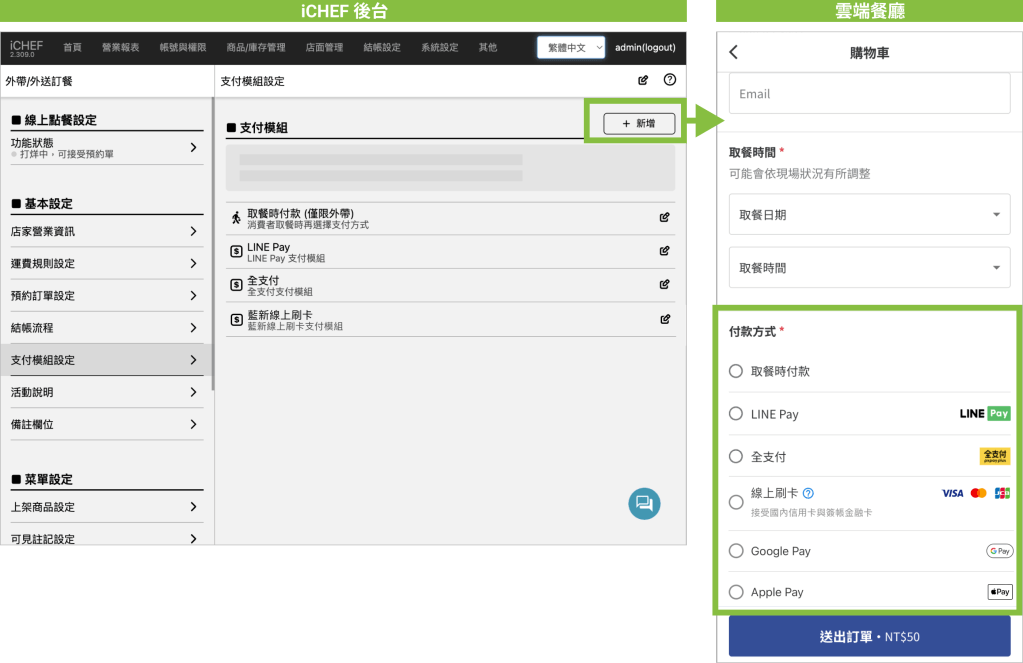Edit the 取餐時付款 payment module

coord(664,217)
